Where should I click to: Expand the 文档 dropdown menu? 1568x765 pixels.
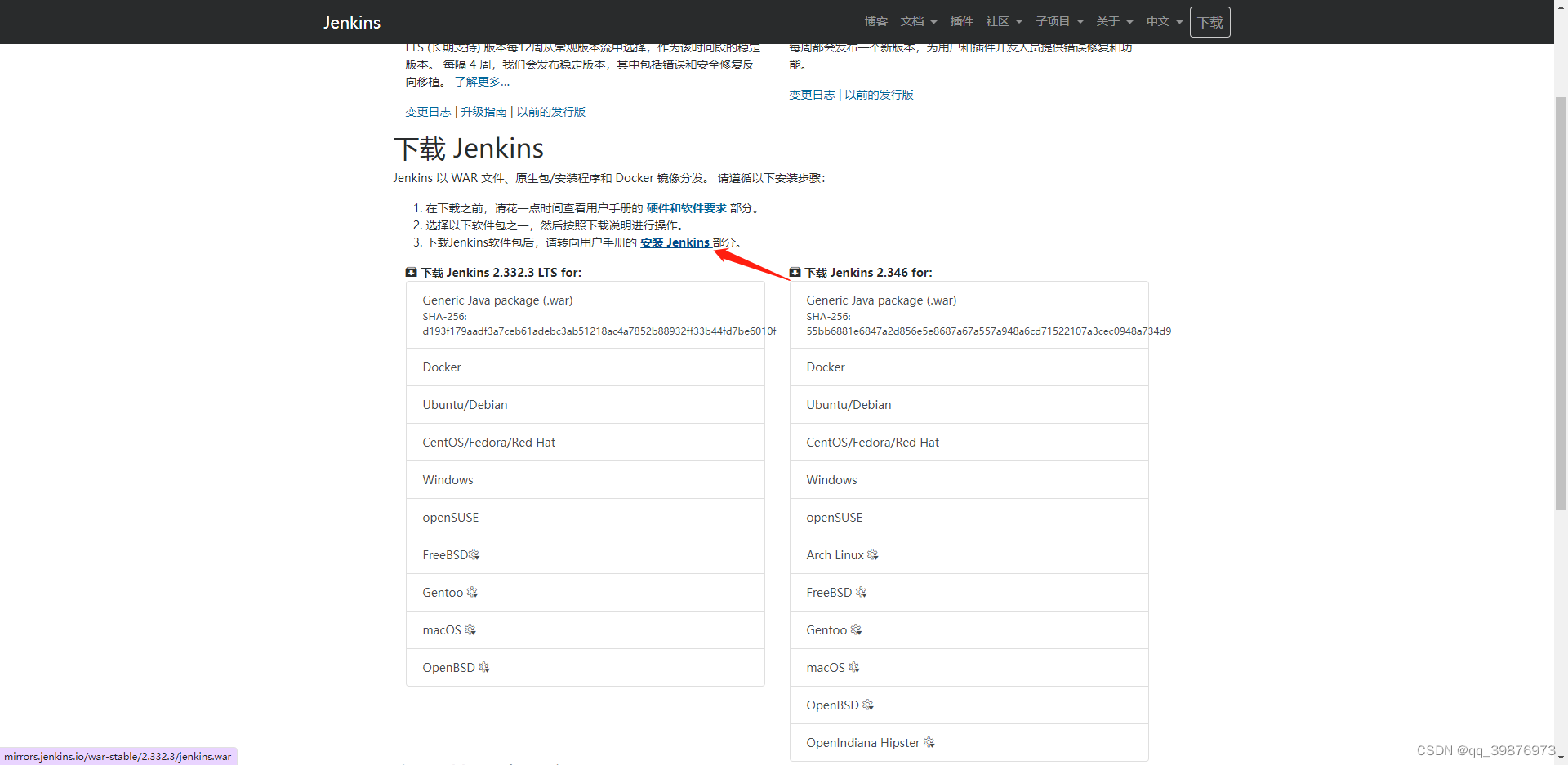[919, 21]
